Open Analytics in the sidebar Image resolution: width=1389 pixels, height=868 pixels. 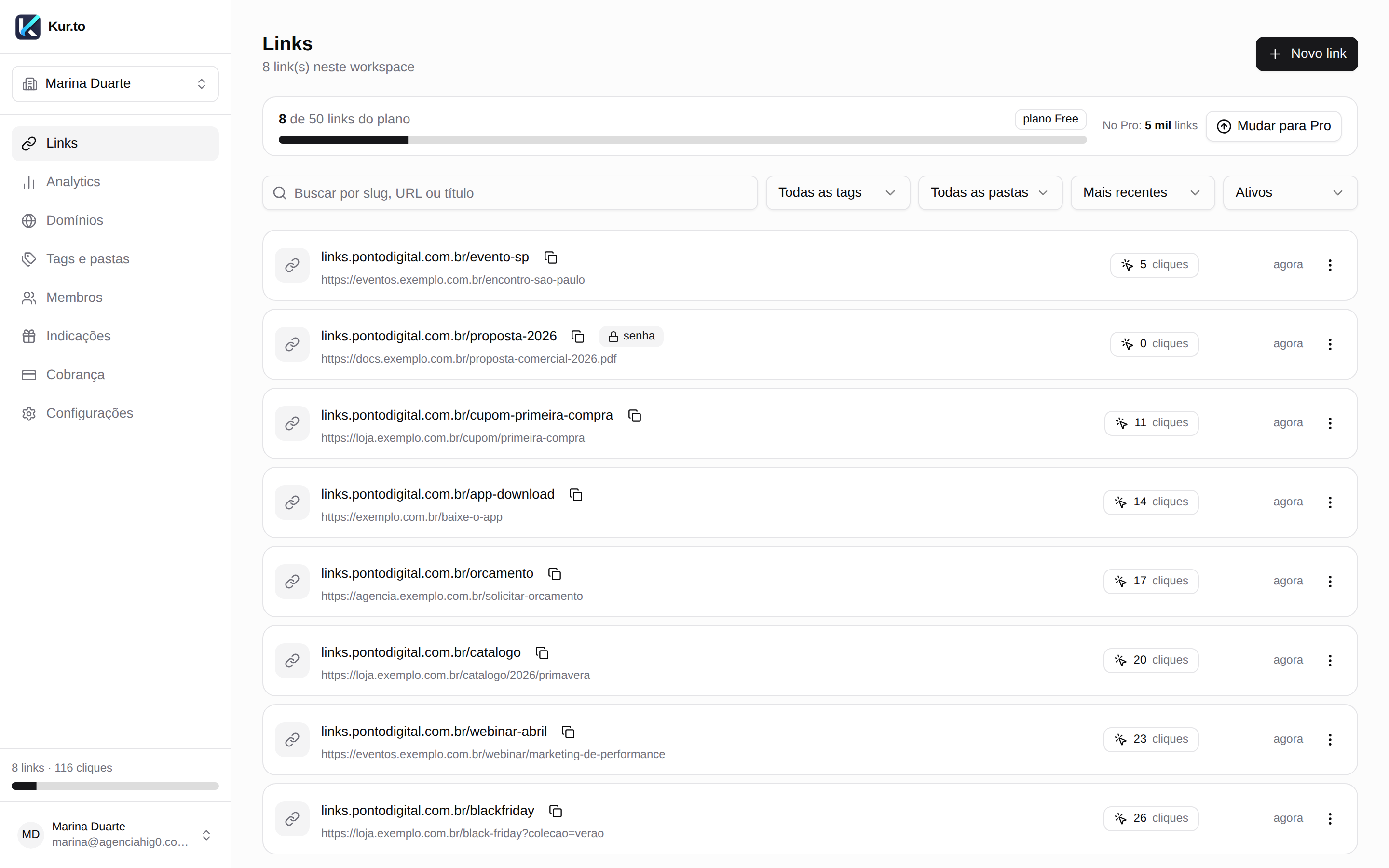[x=115, y=182]
